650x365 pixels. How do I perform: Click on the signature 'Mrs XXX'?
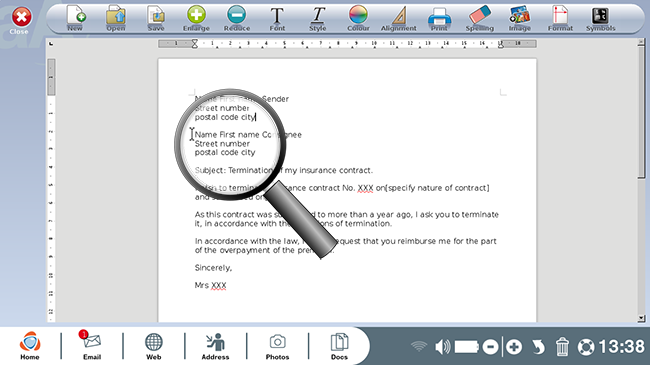[x=211, y=285]
